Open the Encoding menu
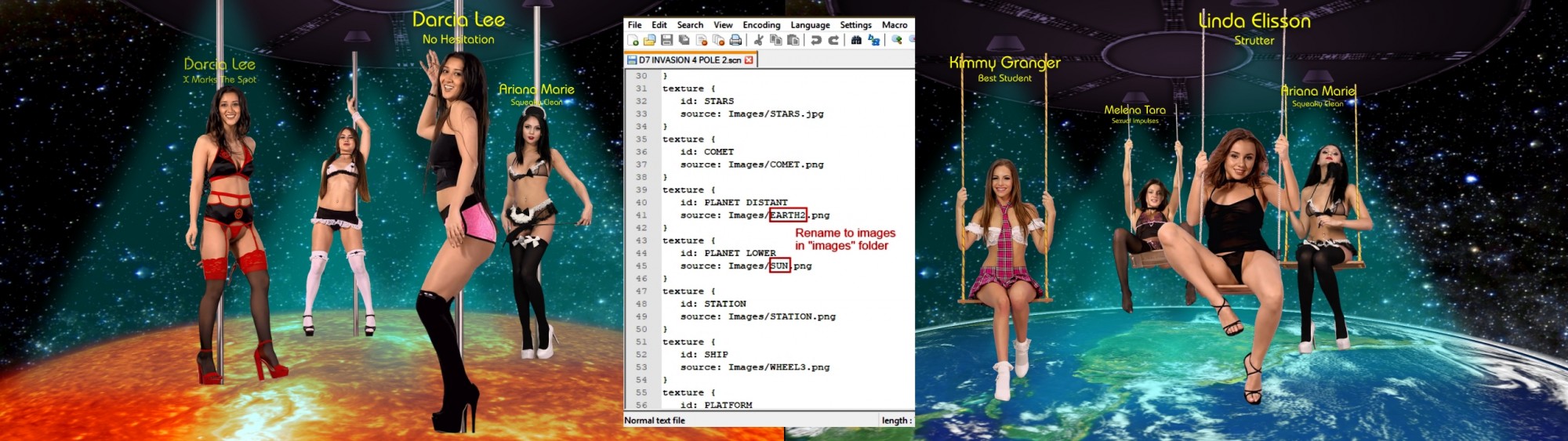The height and width of the screenshot is (441, 1568). point(761,25)
